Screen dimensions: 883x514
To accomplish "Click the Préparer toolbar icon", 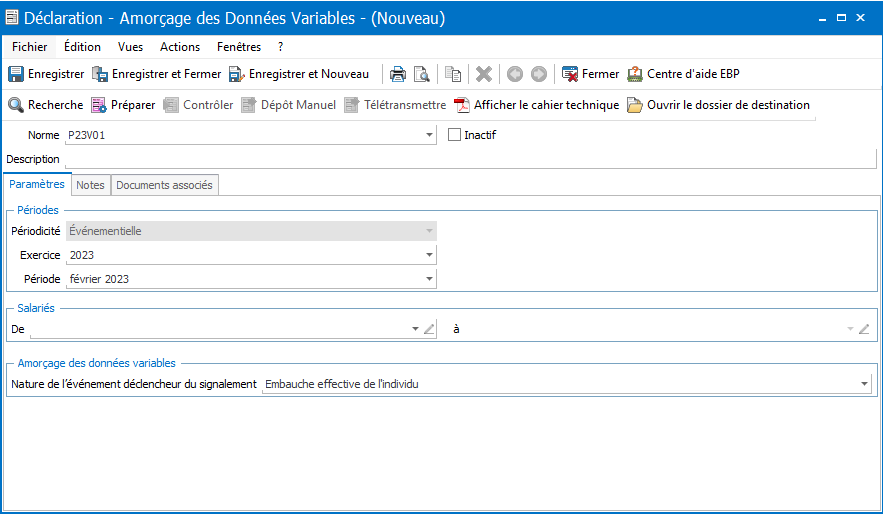I will click(x=99, y=105).
